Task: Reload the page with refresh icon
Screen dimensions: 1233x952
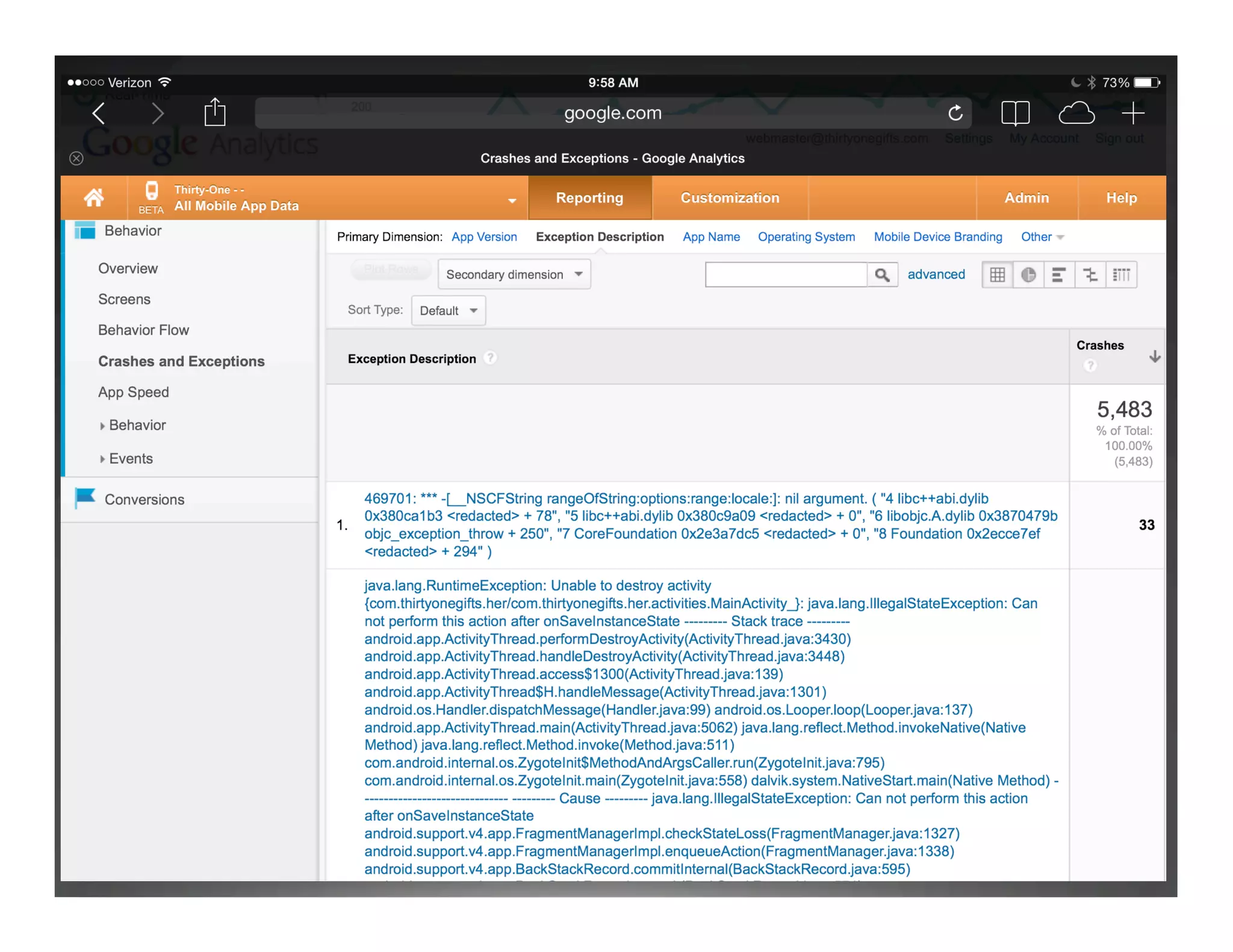Action: click(x=955, y=113)
